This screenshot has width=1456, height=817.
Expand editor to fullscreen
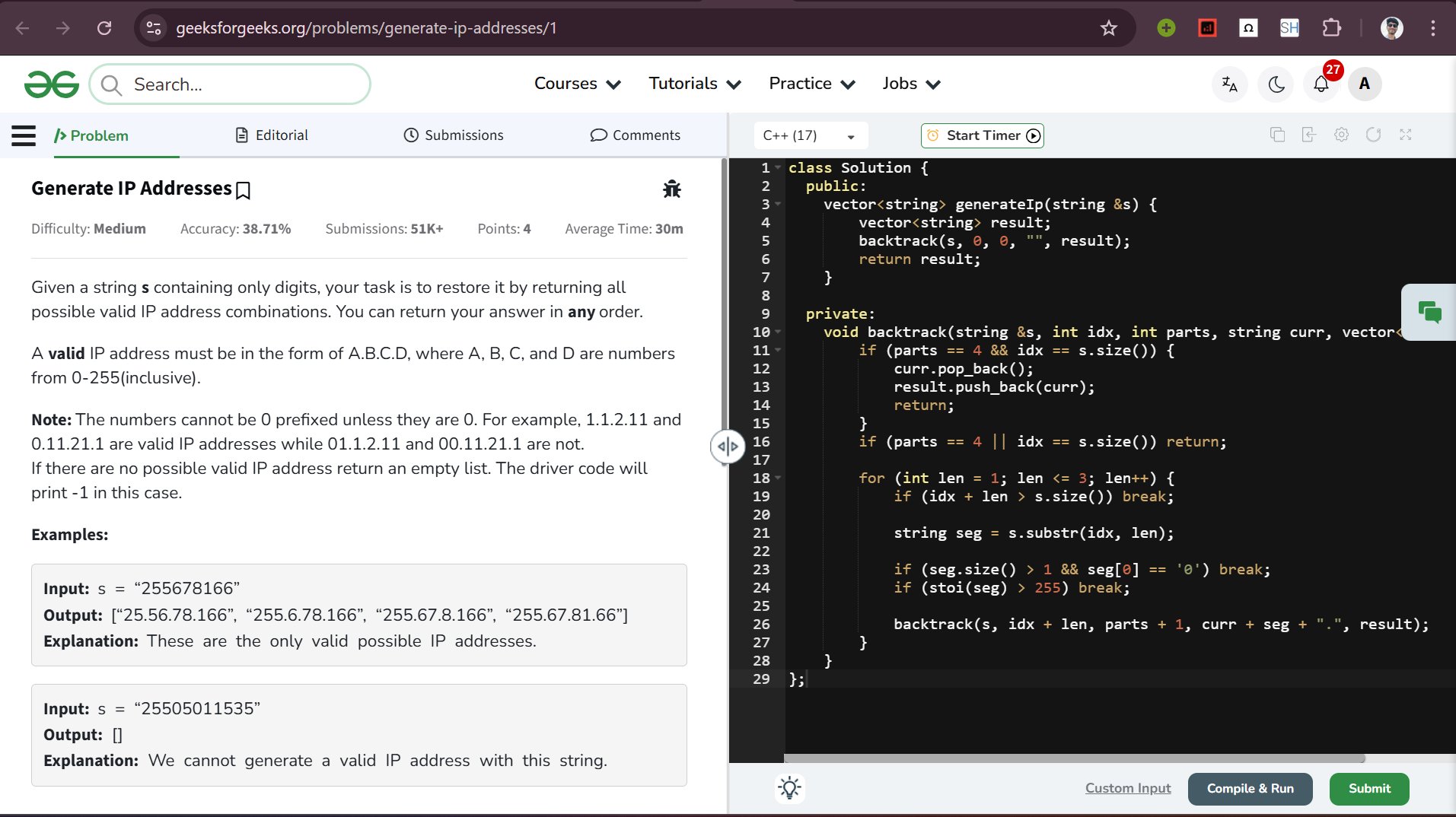[x=1405, y=135]
